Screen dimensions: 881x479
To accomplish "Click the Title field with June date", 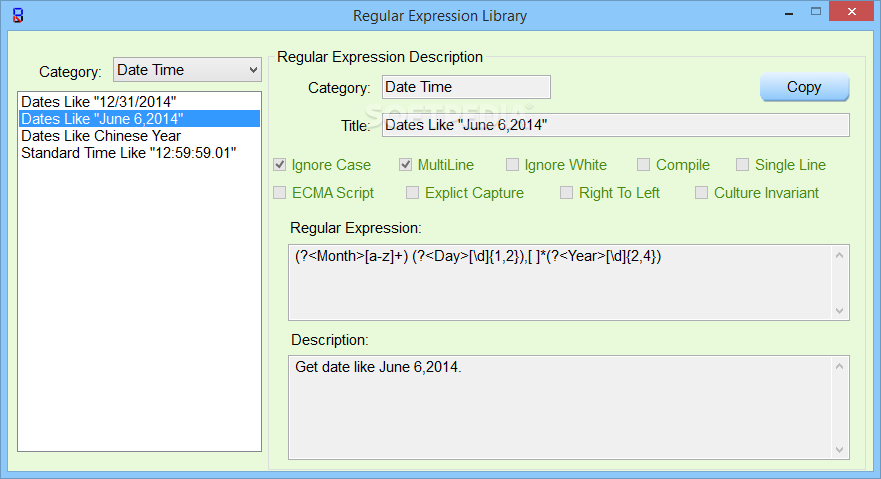I will tap(616, 125).
